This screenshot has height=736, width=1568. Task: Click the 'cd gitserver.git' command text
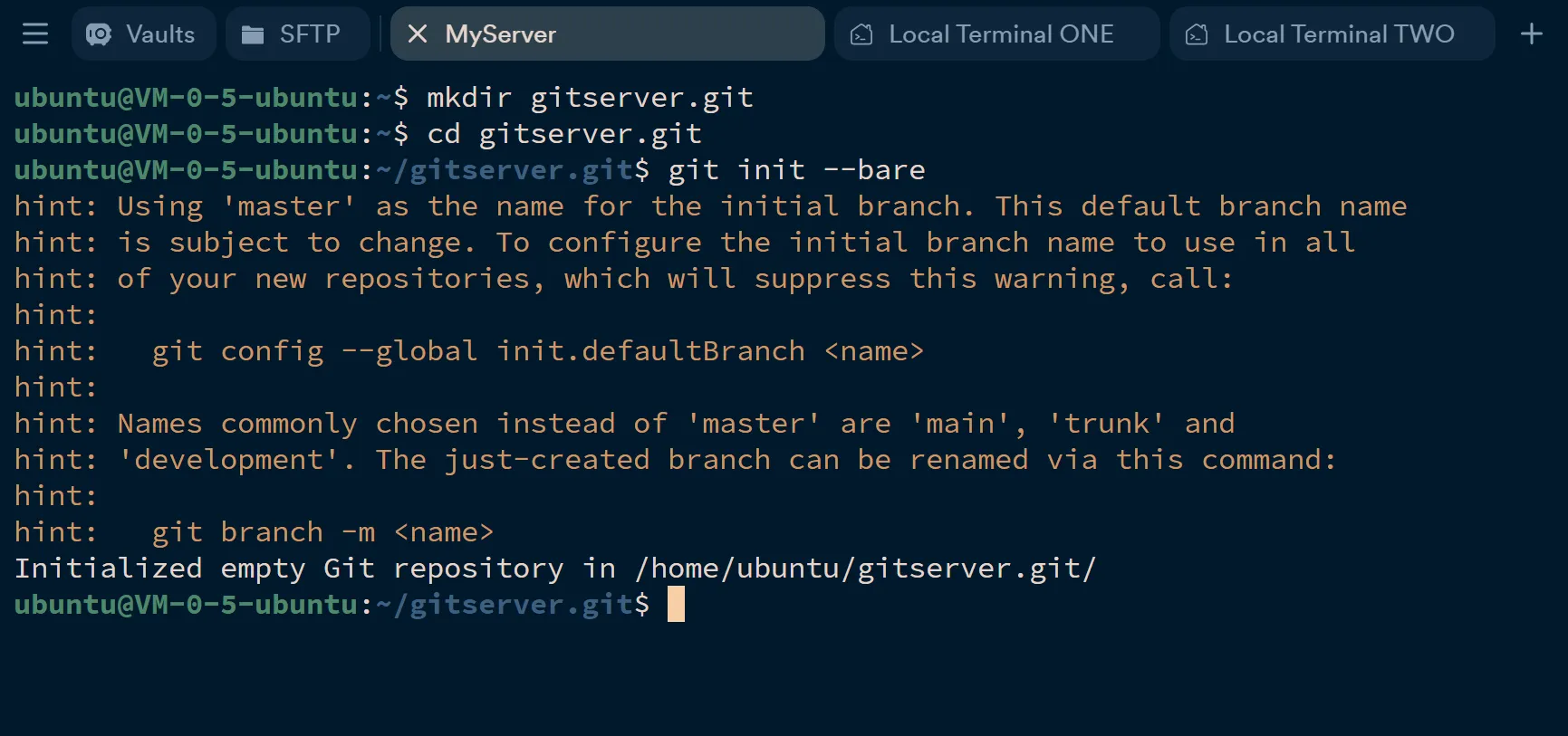click(x=564, y=134)
